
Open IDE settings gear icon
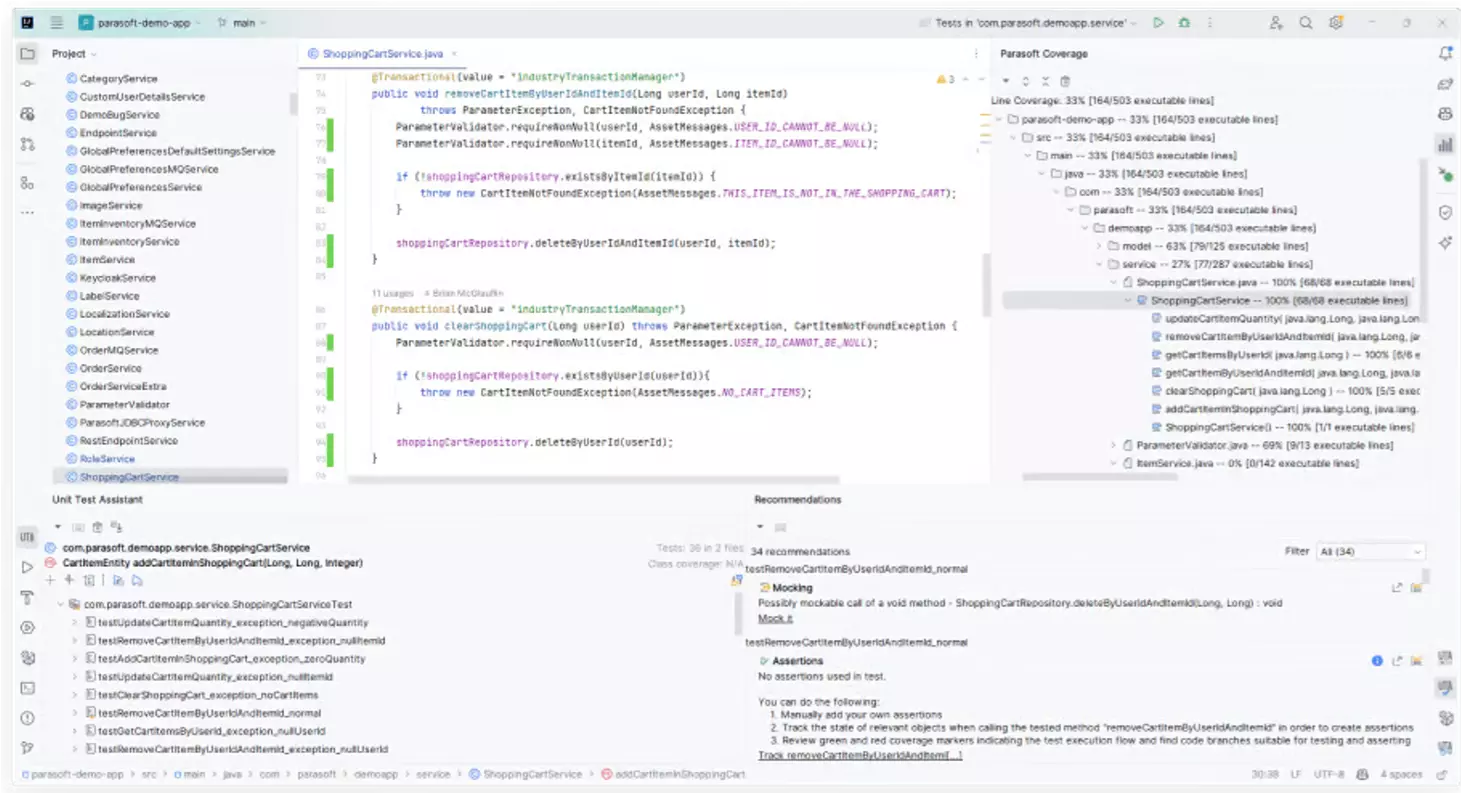tap(1335, 23)
